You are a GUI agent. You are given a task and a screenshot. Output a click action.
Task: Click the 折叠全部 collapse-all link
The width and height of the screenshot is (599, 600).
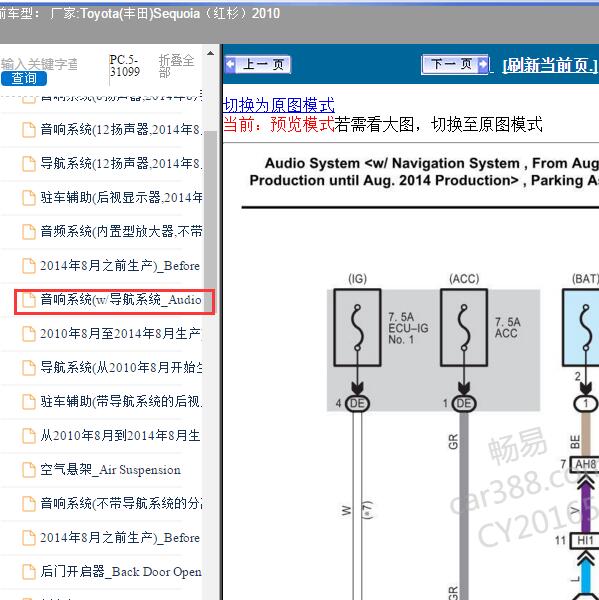tap(176, 66)
